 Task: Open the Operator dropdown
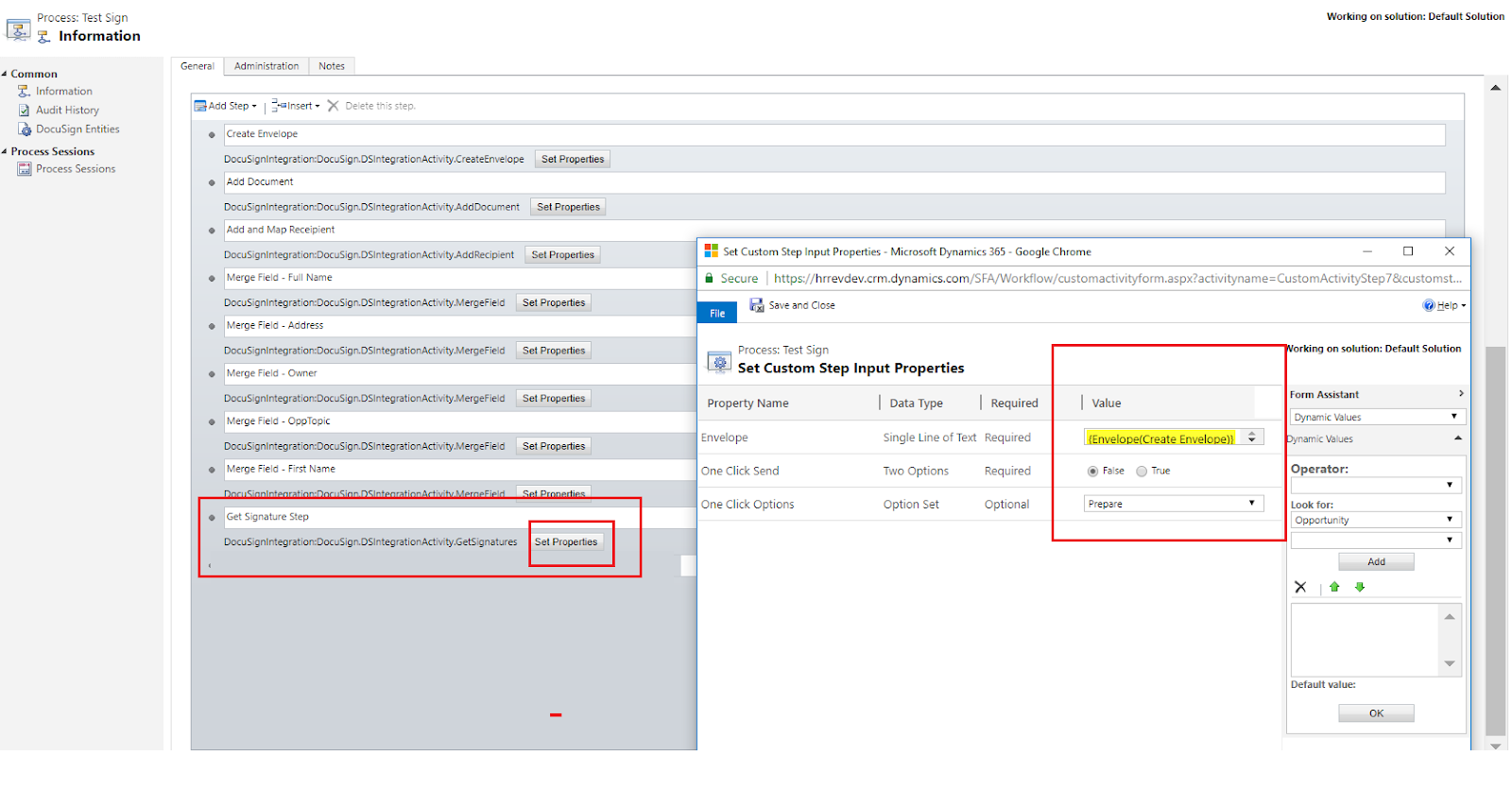(x=1376, y=485)
